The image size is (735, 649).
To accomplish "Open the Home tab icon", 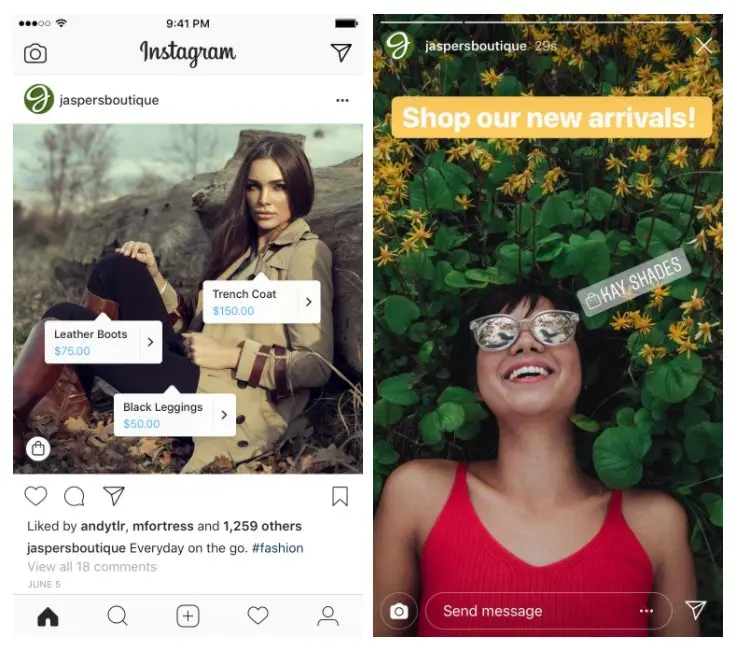I will click(48, 616).
